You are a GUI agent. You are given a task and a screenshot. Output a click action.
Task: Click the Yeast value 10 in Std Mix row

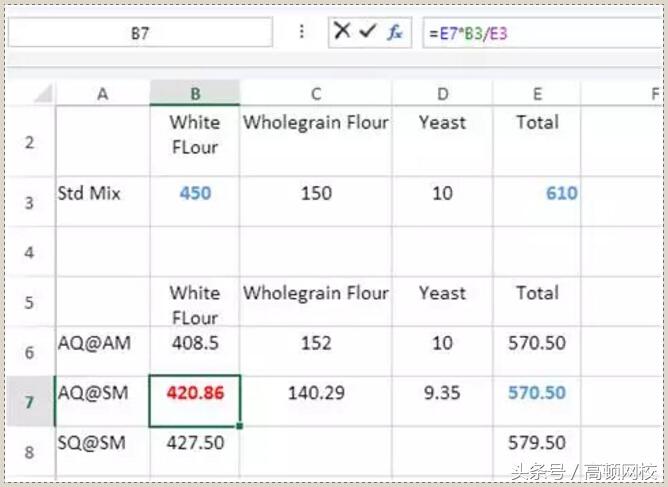442,201
